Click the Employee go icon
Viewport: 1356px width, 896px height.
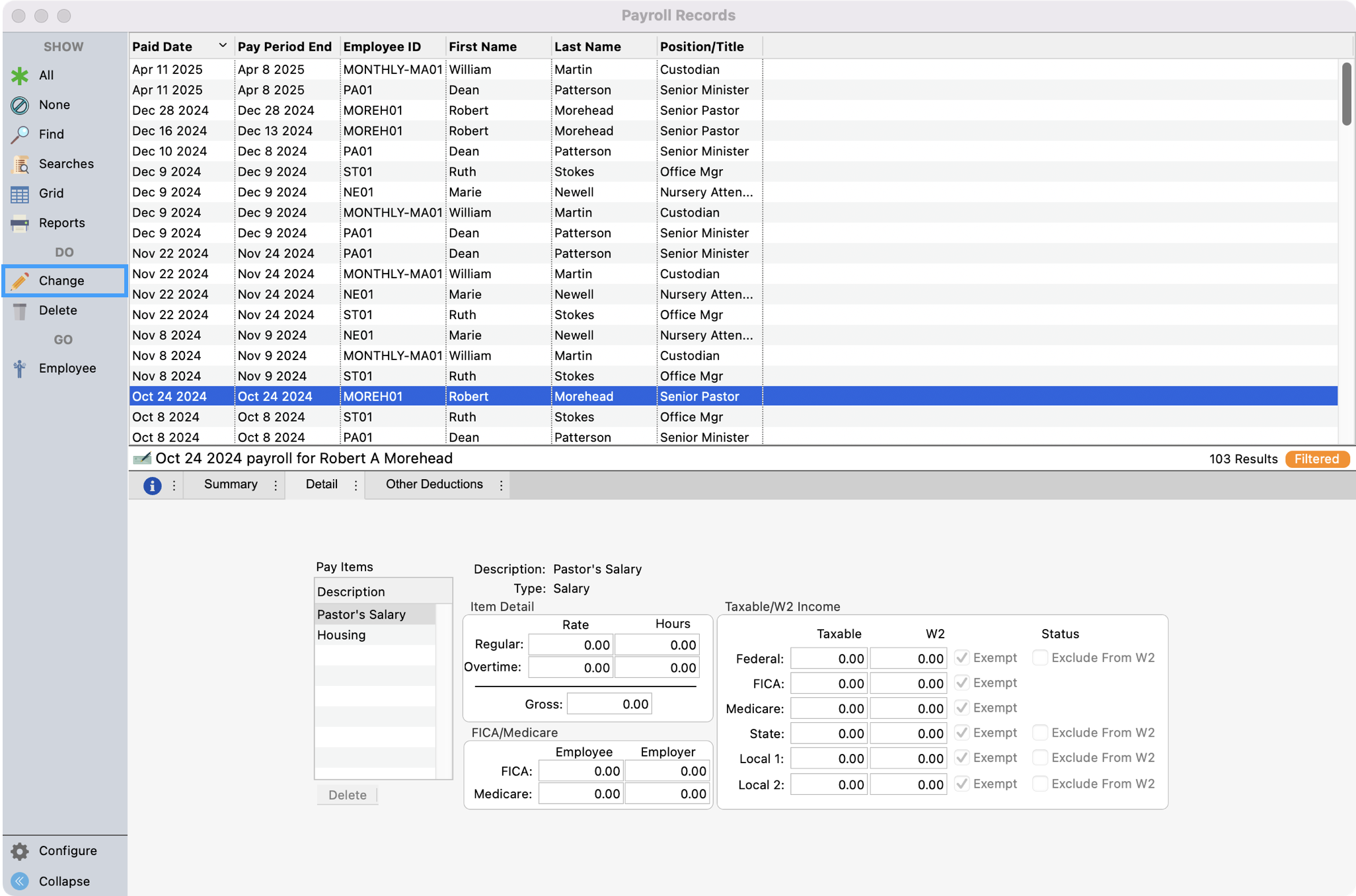click(x=20, y=368)
